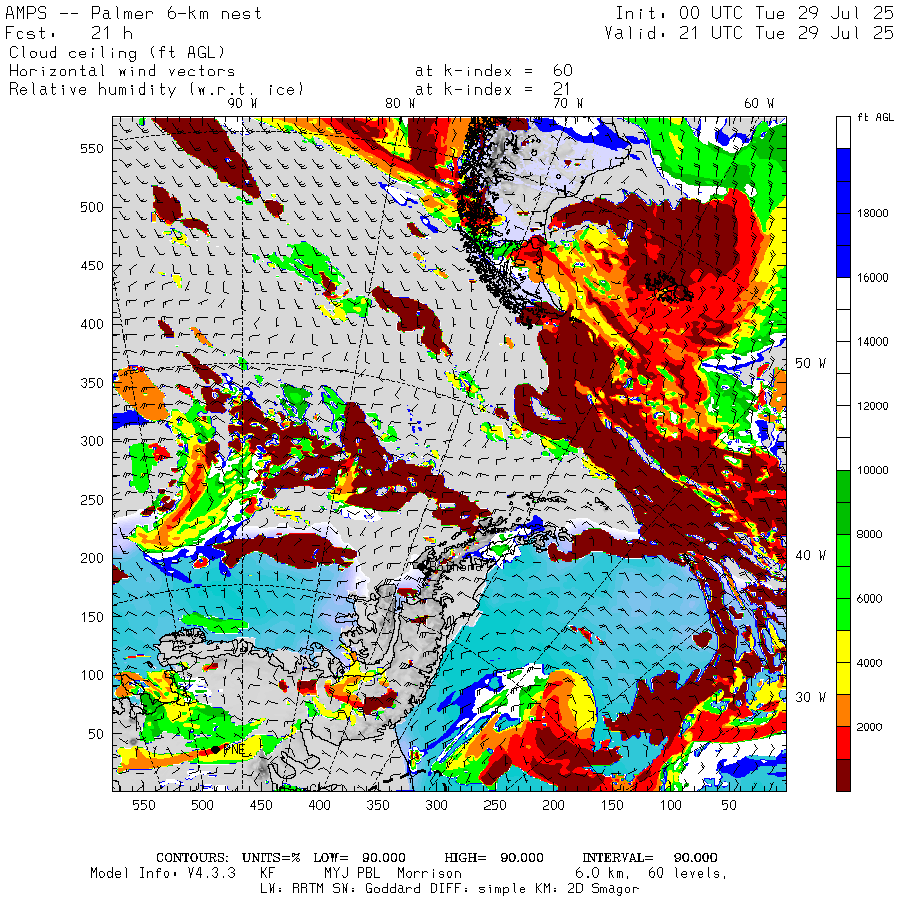
Task: Select the bright red color scale segment
Action: point(843,743)
